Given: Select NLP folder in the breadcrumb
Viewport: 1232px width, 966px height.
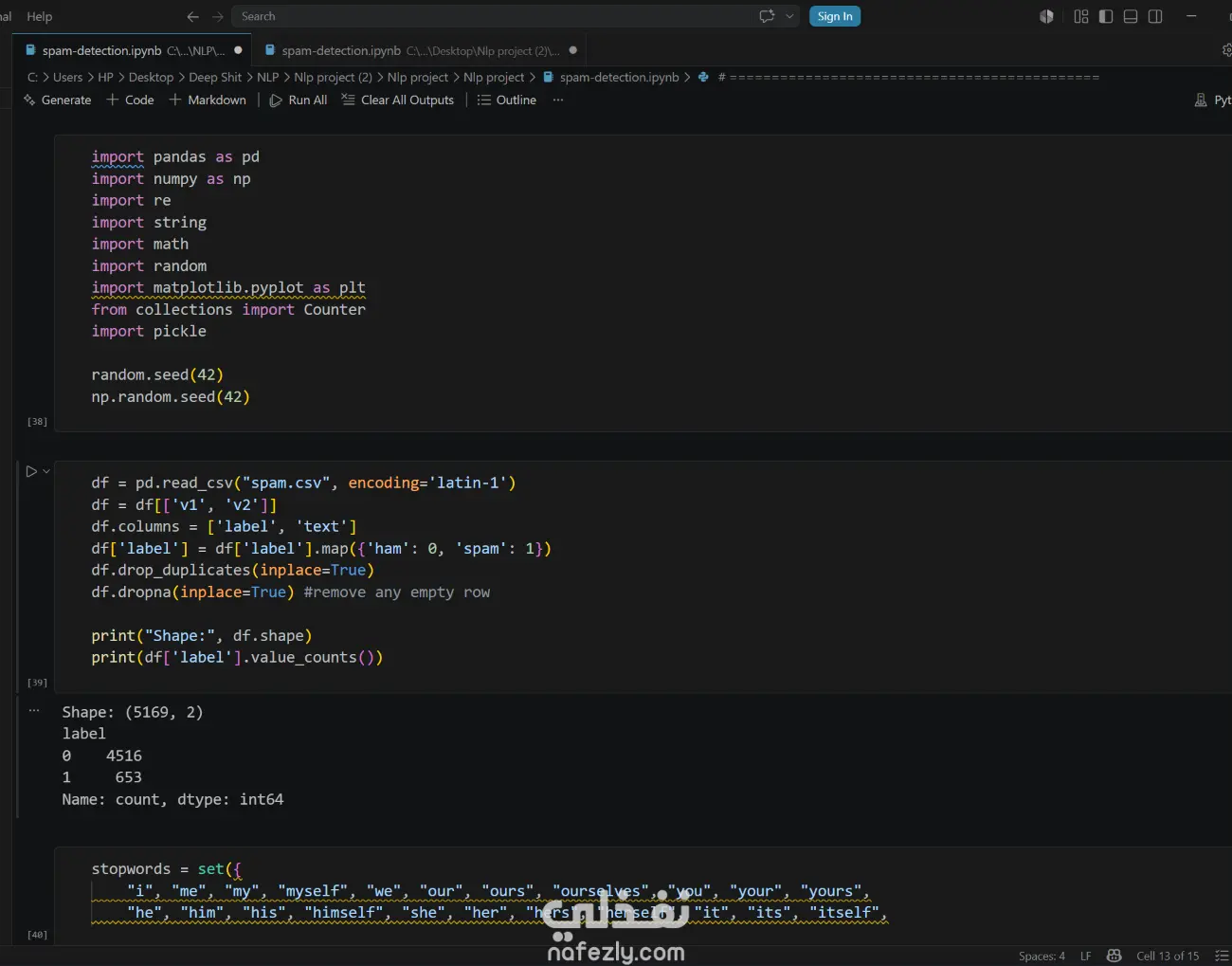Looking at the screenshot, I should [x=268, y=77].
